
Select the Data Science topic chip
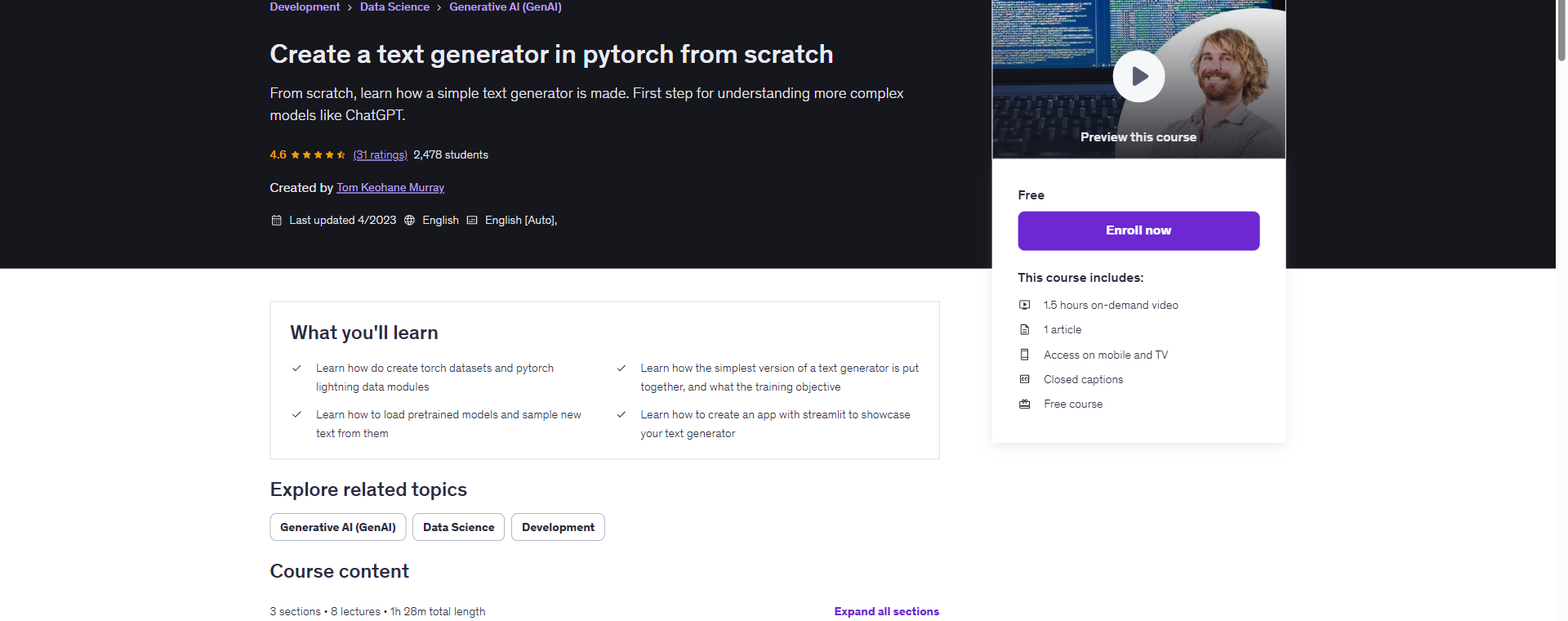point(458,527)
